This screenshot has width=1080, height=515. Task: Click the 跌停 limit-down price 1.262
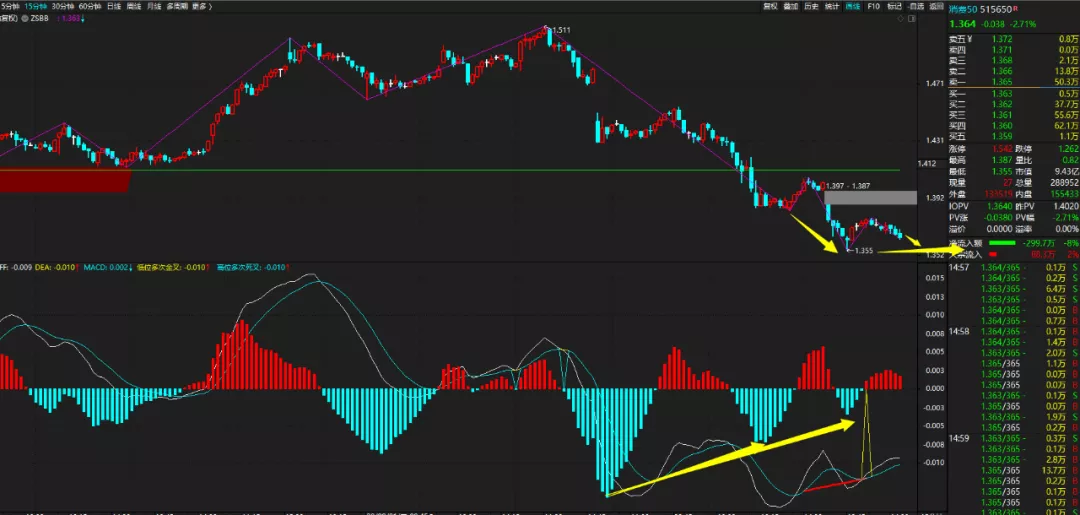pos(1067,149)
